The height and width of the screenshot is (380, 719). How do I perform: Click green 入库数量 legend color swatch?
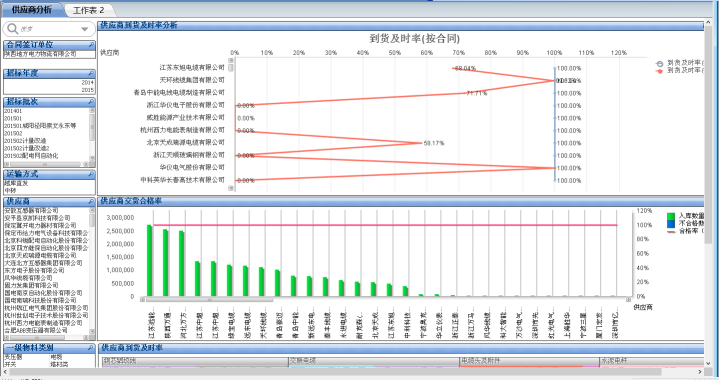671,216
